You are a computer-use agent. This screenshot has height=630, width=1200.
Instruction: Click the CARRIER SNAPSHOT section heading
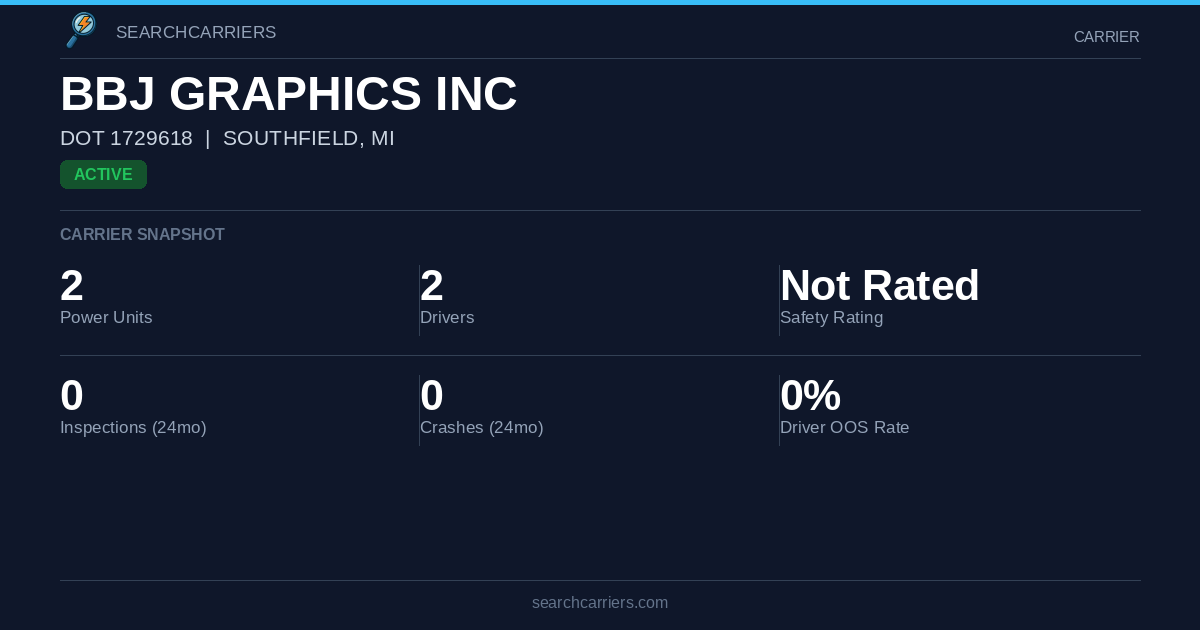[142, 235]
